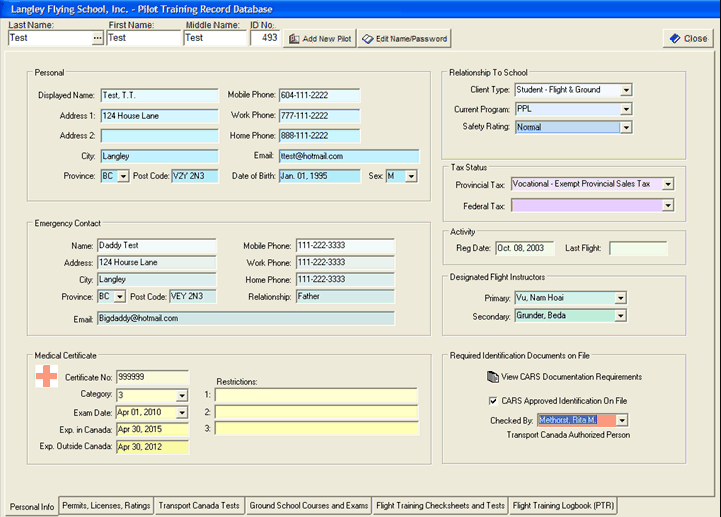Close the Pilot Training Record window
Image resolution: width=721 pixels, height=517 pixels.
[x=687, y=39]
